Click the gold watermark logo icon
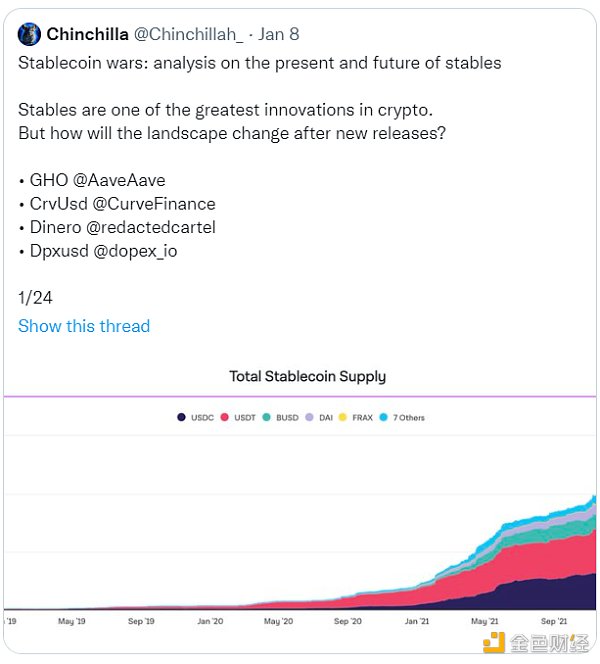Image resolution: width=600 pixels, height=664 pixels. coord(493,642)
